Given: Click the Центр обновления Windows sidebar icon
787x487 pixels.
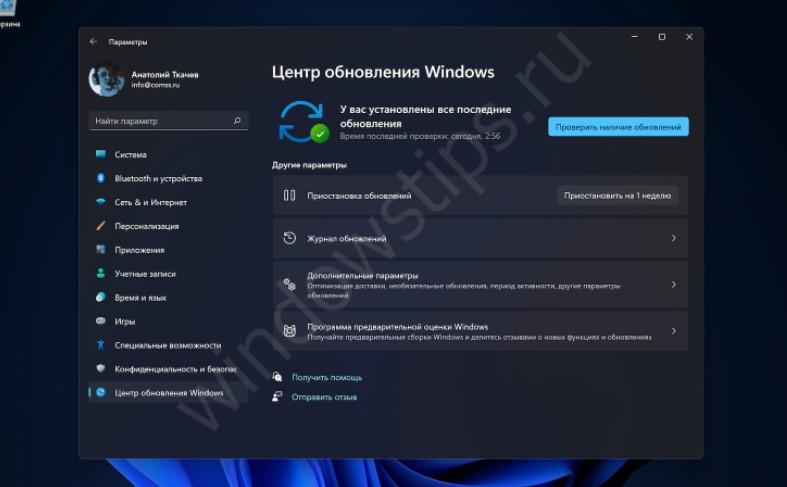Looking at the screenshot, I should (100, 392).
